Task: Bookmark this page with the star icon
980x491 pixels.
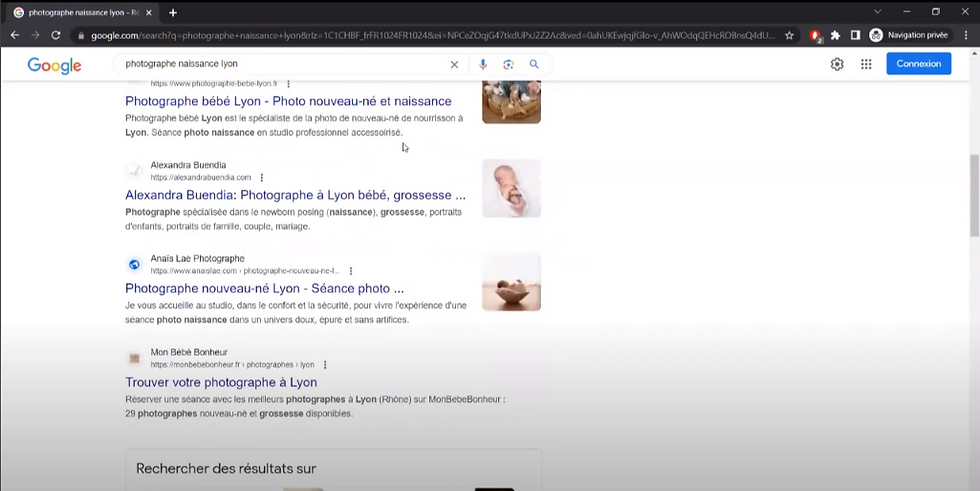Action: click(789, 36)
